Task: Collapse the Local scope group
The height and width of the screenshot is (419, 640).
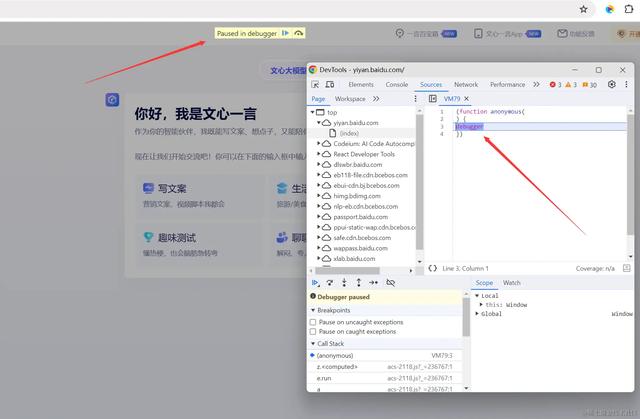Action: 477,295
